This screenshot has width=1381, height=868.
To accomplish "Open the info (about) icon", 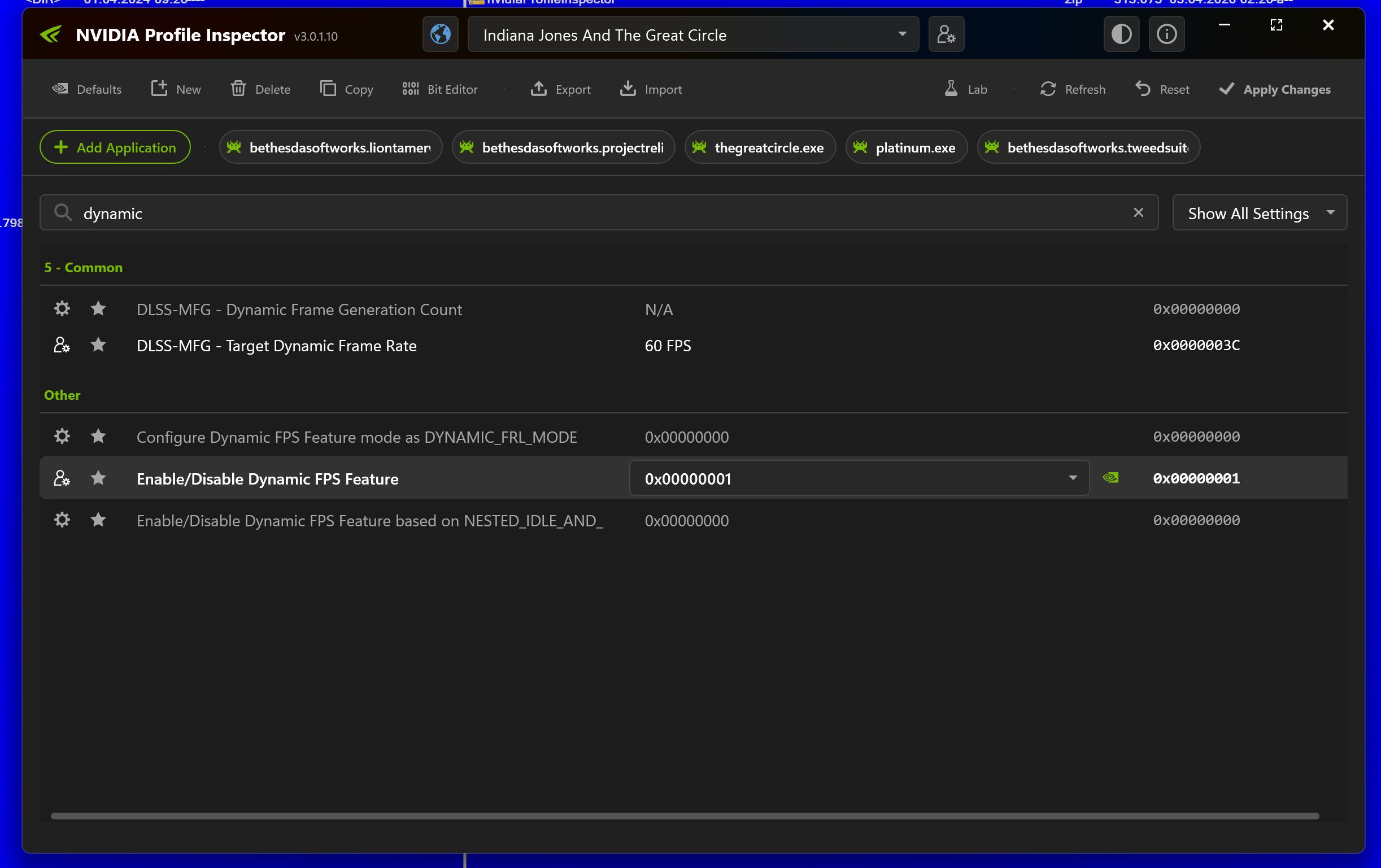I will tap(1166, 34).
